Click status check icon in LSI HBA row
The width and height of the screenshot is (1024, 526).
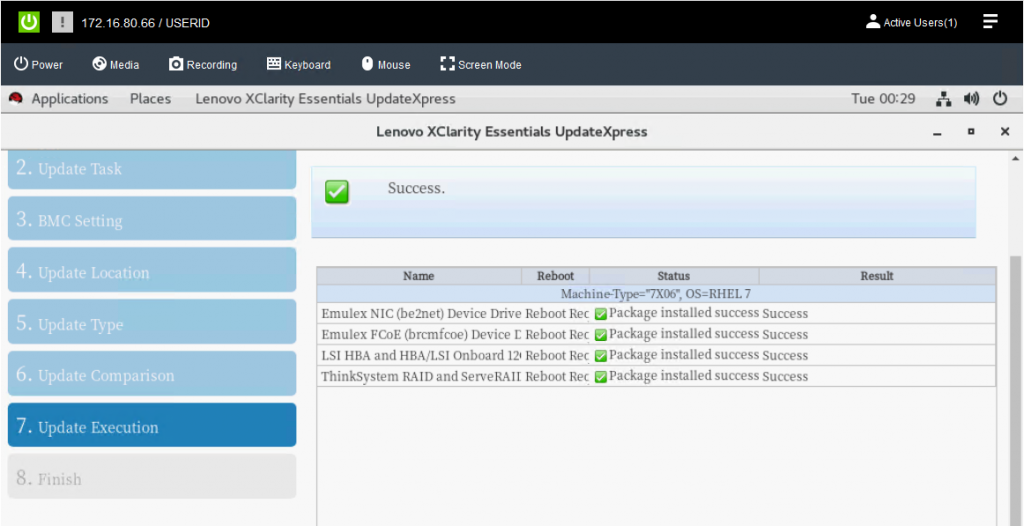tap(601, 356)
